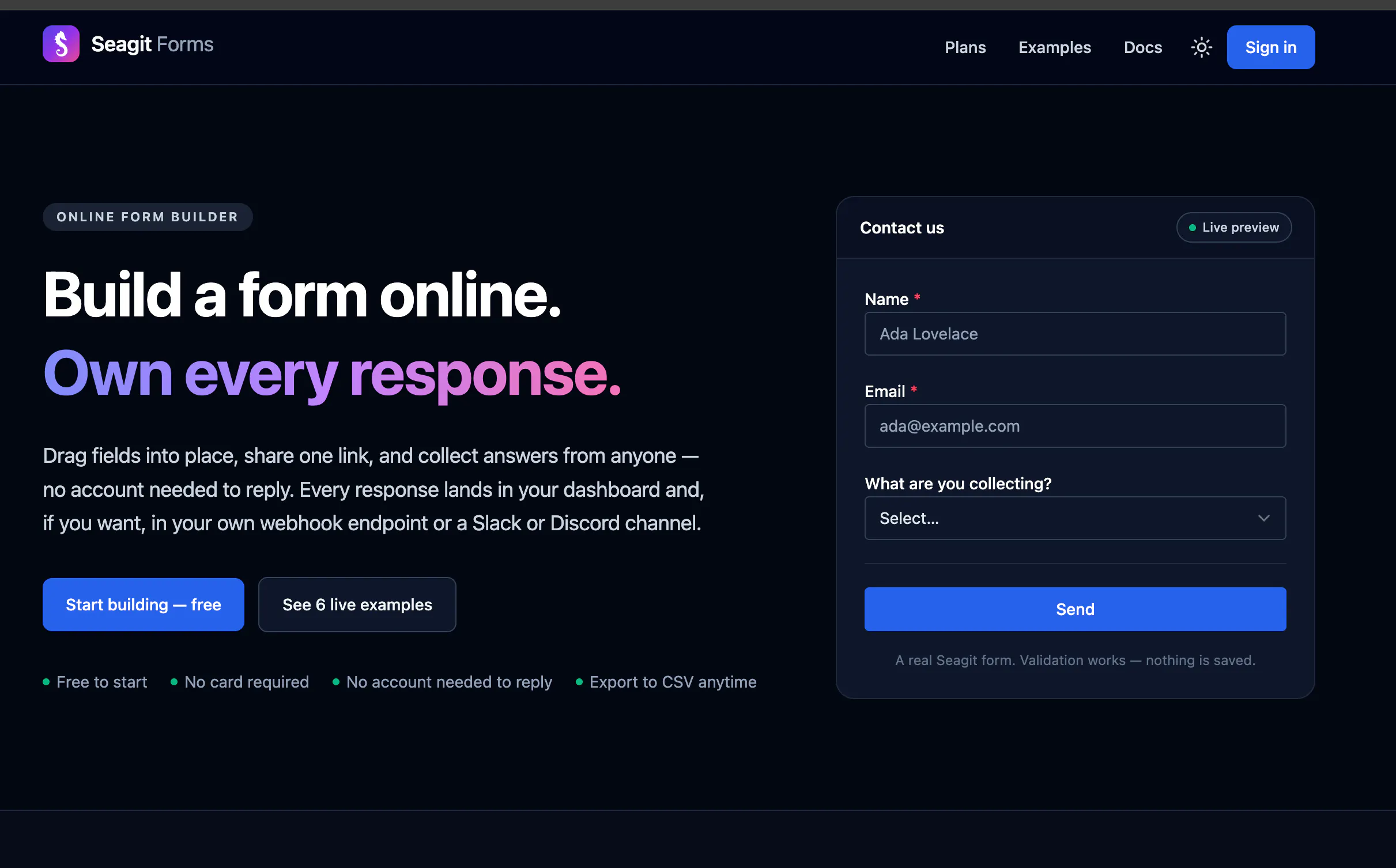The width and height of the screenshot is (1396, 868).
Task: Click the 'What are you collecting?' label
Action: pyautogui.click(x=958, y=484)
